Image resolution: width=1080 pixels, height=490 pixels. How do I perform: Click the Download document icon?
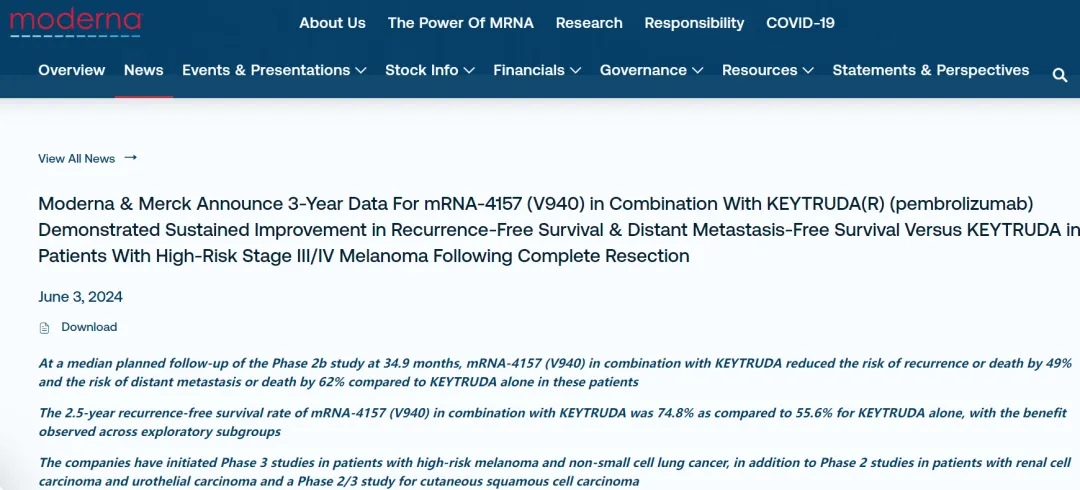coord(44,328)
